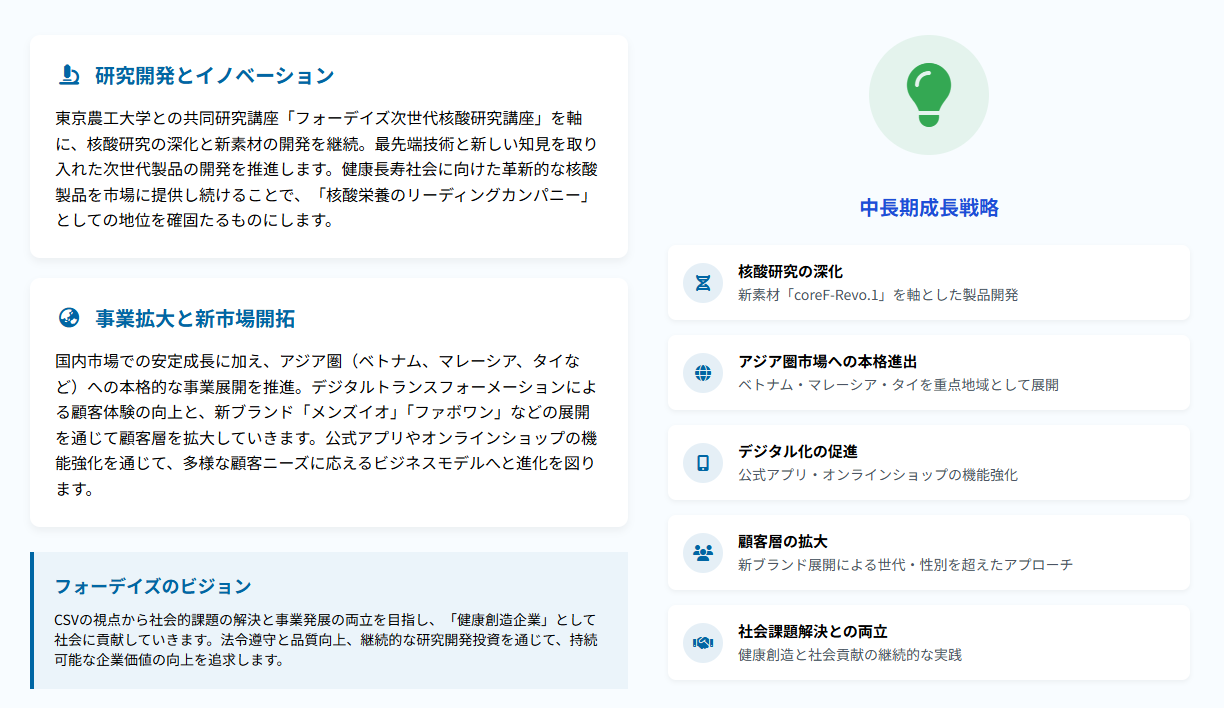Click the text 新ブランド展開による世代・性別を超えたアプローチ
1224x708 pixels.
click(905, 565)
